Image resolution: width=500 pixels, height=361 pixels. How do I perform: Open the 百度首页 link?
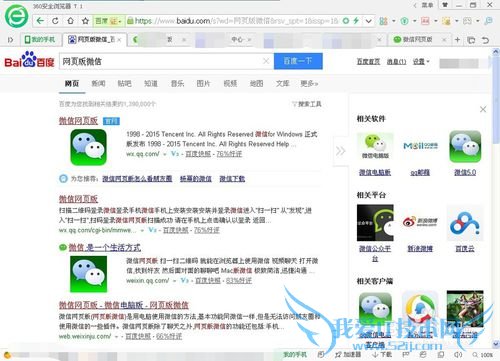coord(368,62)
